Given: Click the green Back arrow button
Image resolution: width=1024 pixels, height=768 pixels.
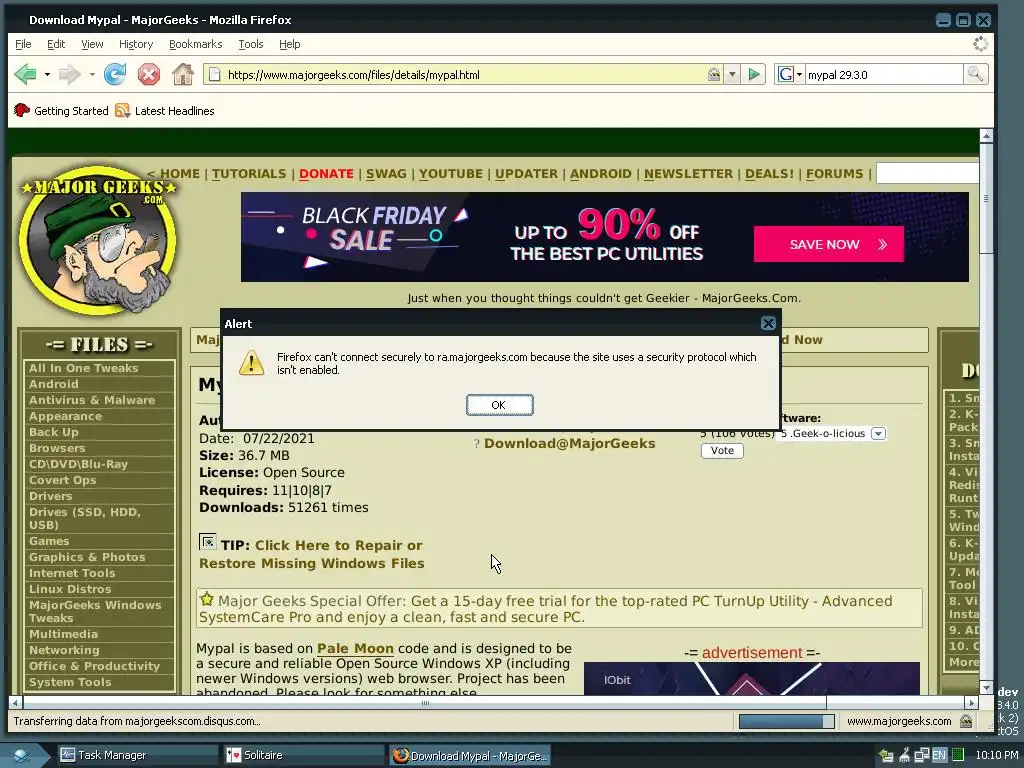Looking at the screenshot, I should tap(25, 74).
